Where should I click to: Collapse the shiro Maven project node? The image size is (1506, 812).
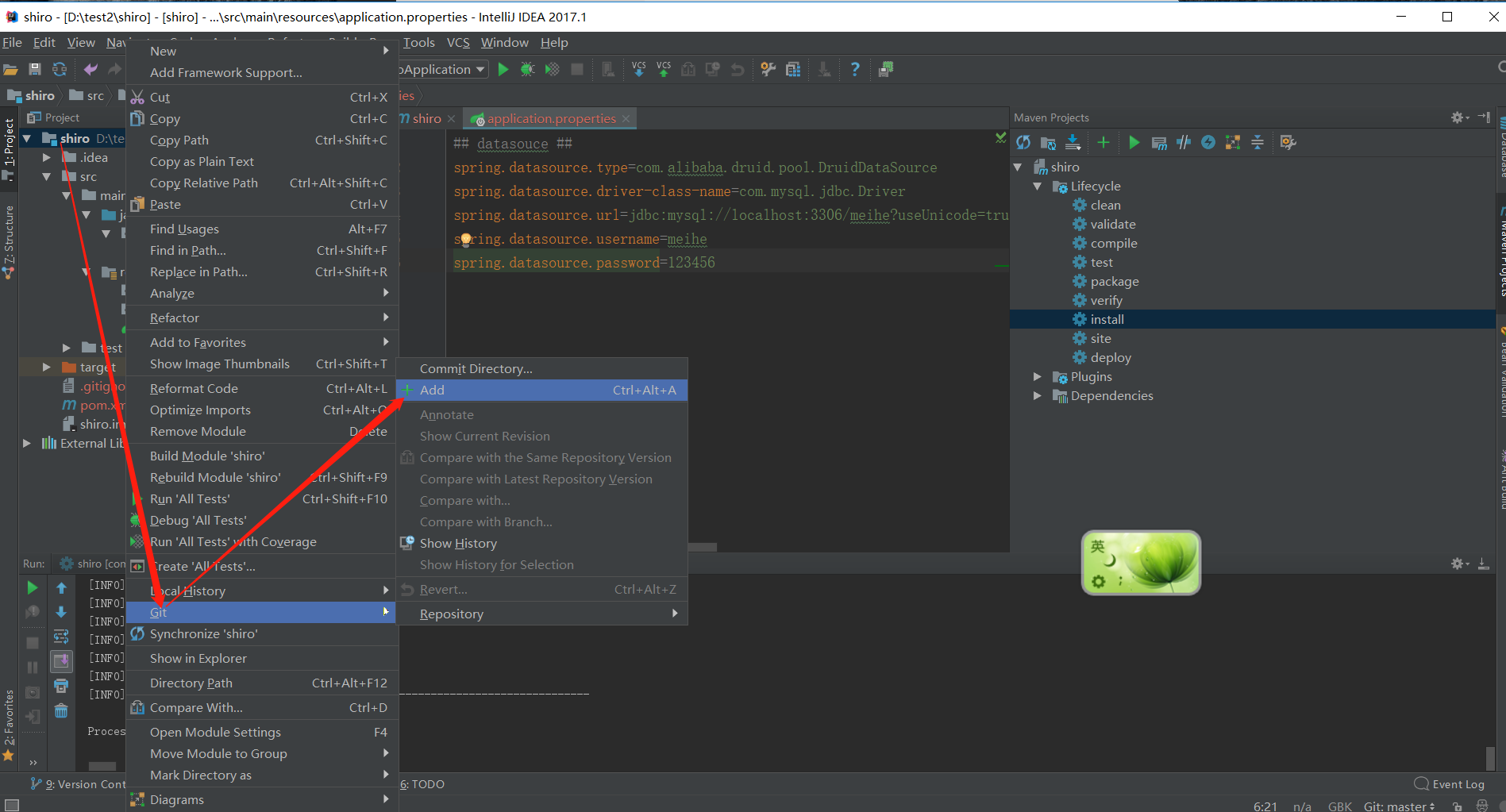tap(1018, 167)
